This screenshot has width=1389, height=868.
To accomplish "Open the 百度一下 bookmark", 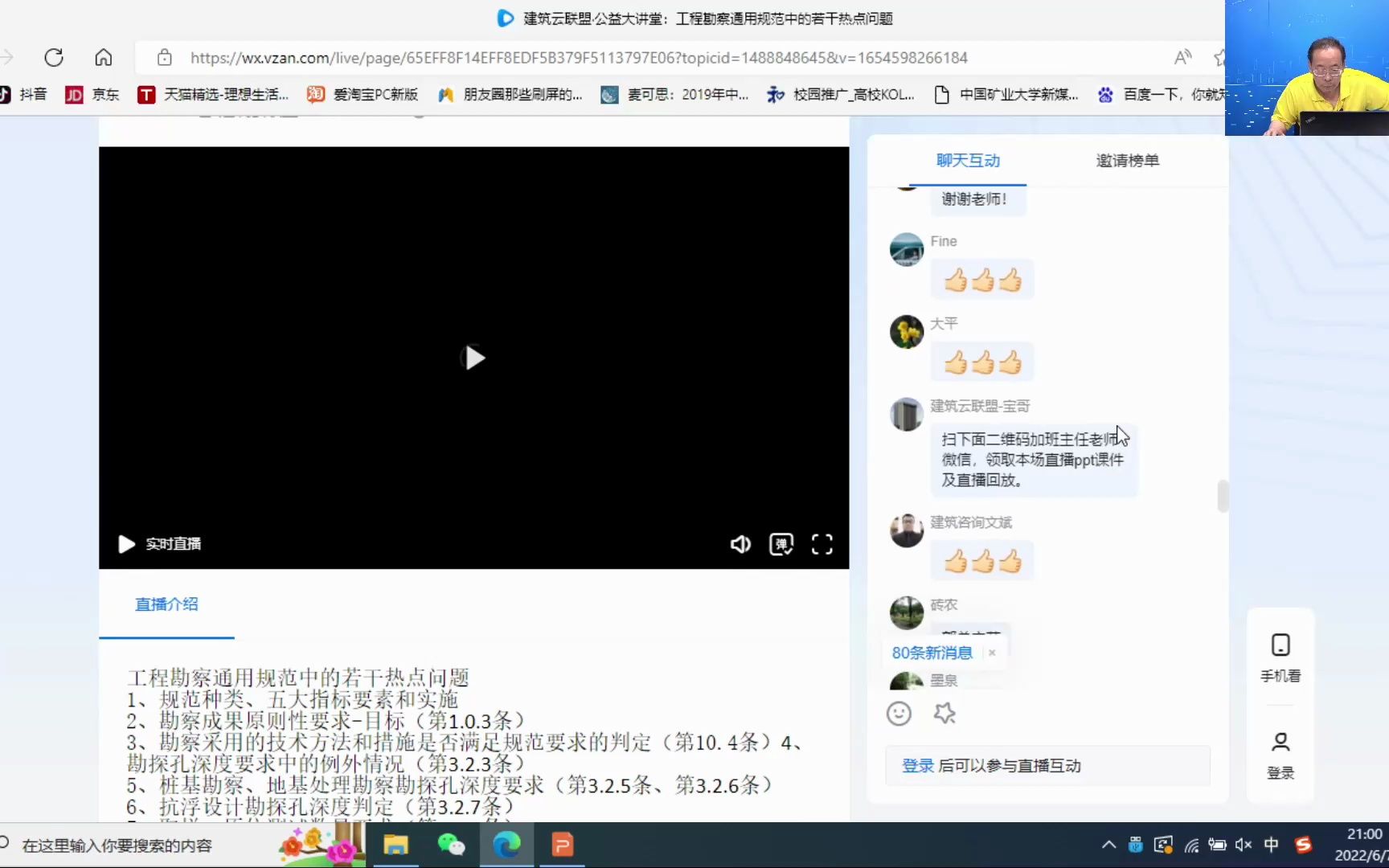I will (x=1162, y=95).
